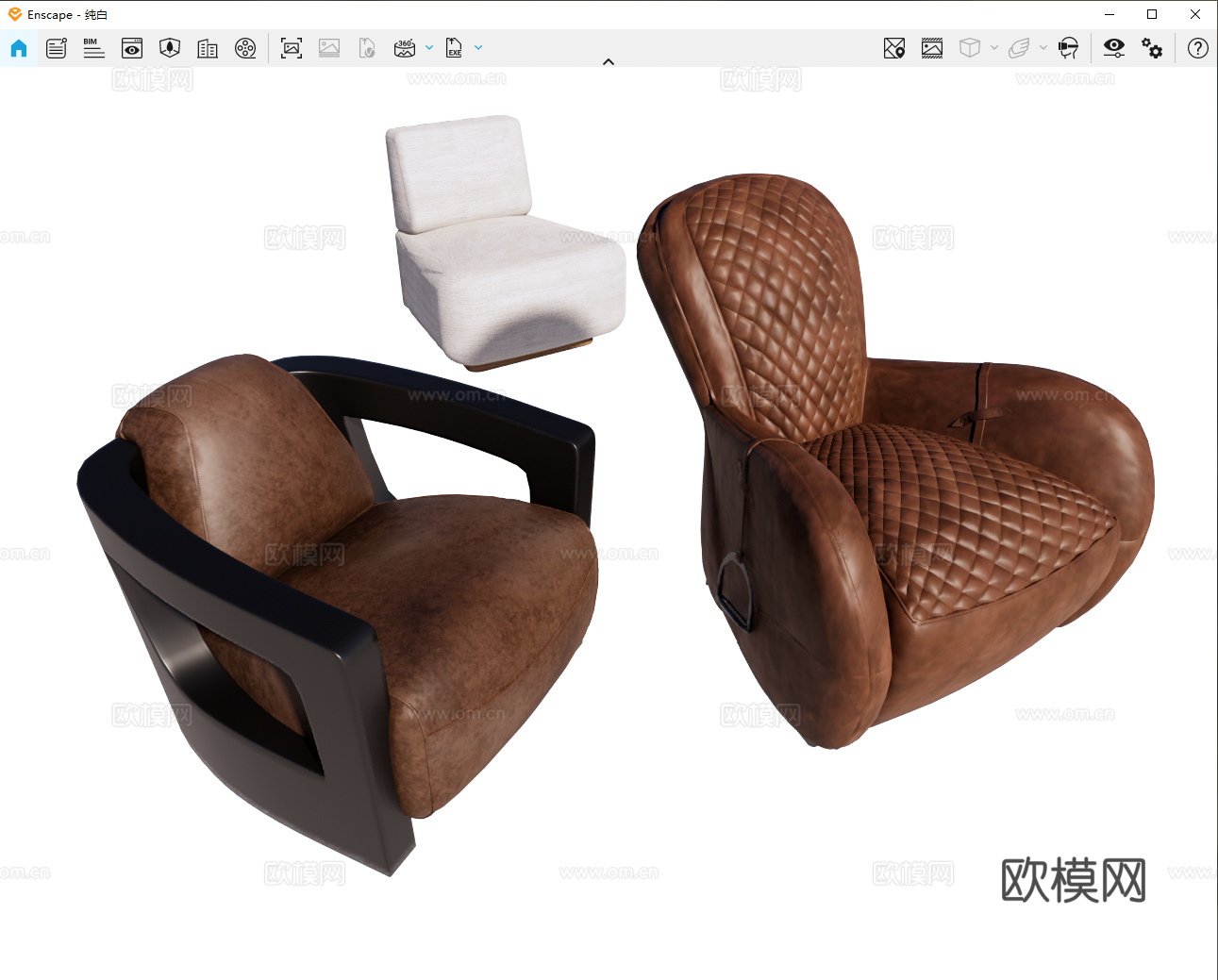Image resolution: width=1218 pixels, height=980 pixels.
Task: Click the greyed cube view mode icon
Action: (969, 48)
